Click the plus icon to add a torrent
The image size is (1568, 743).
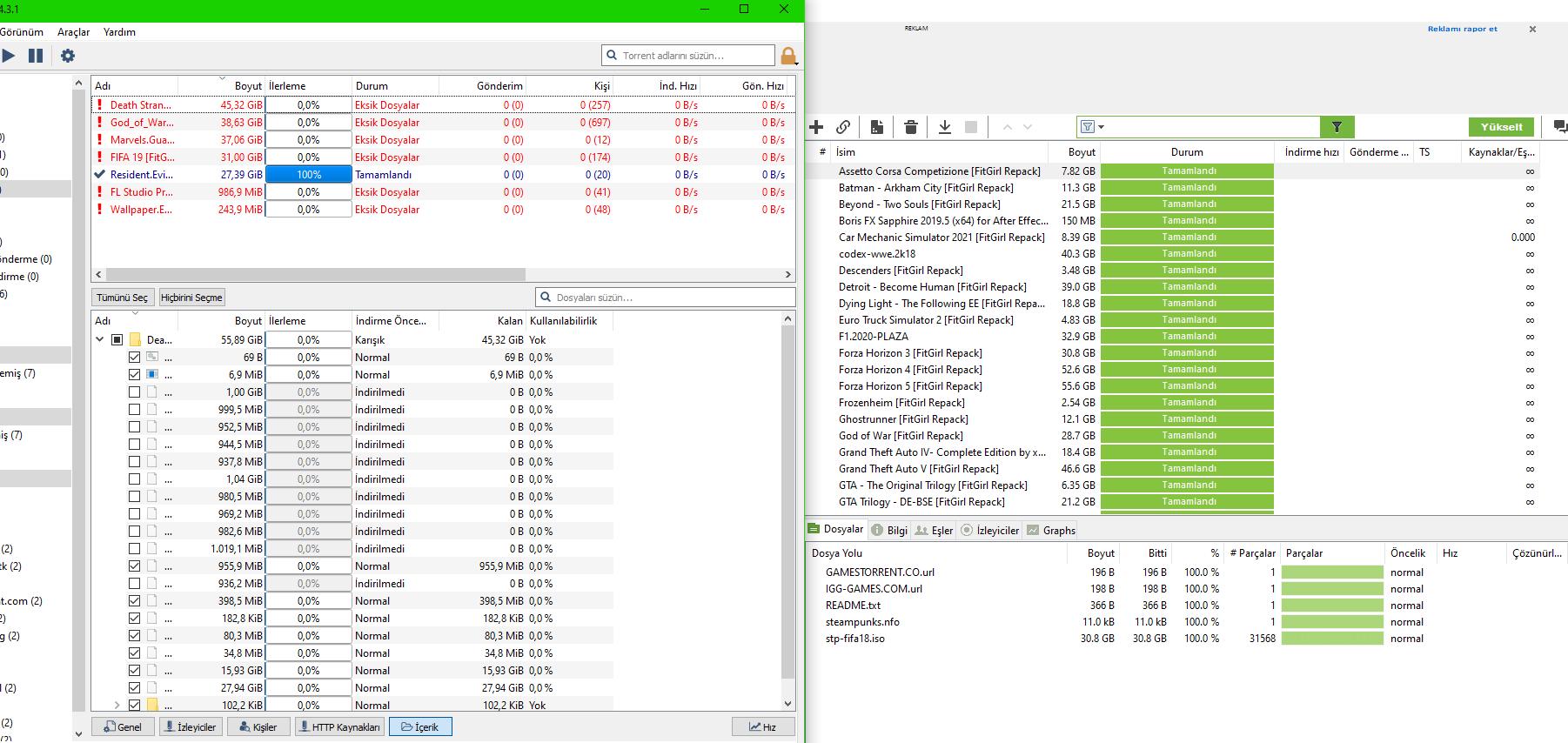point(816,127)
